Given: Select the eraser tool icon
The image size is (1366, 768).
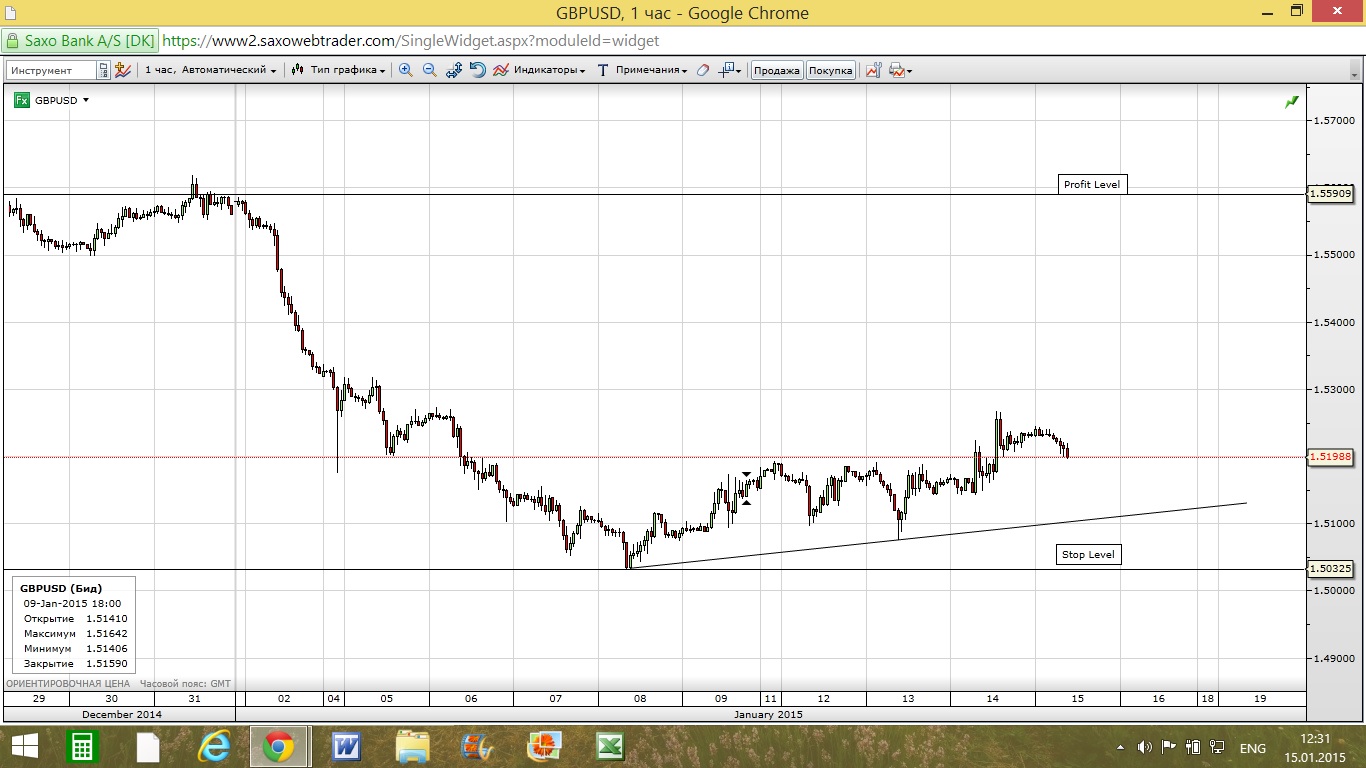Looking at the screenshot, I should click(x=703, y=70).
